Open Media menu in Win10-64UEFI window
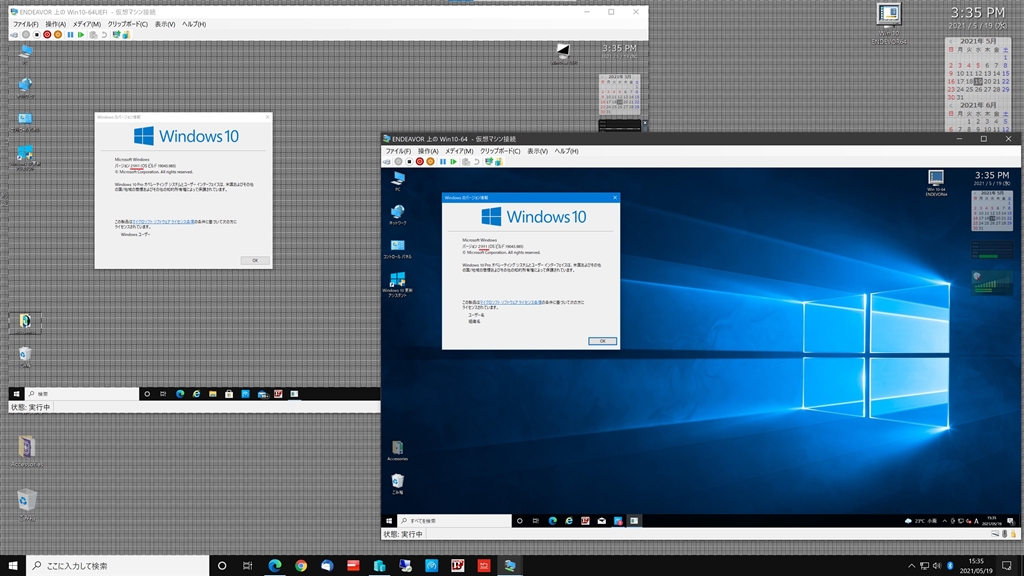1024x576 pixels. [87, 24]
